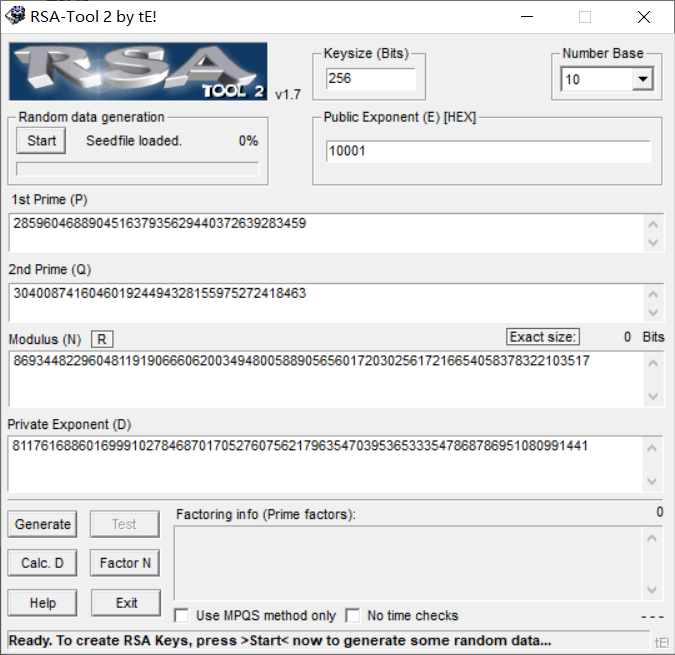Click the Calc. D button
Viewport: 675px width, 655px height.
42,562
